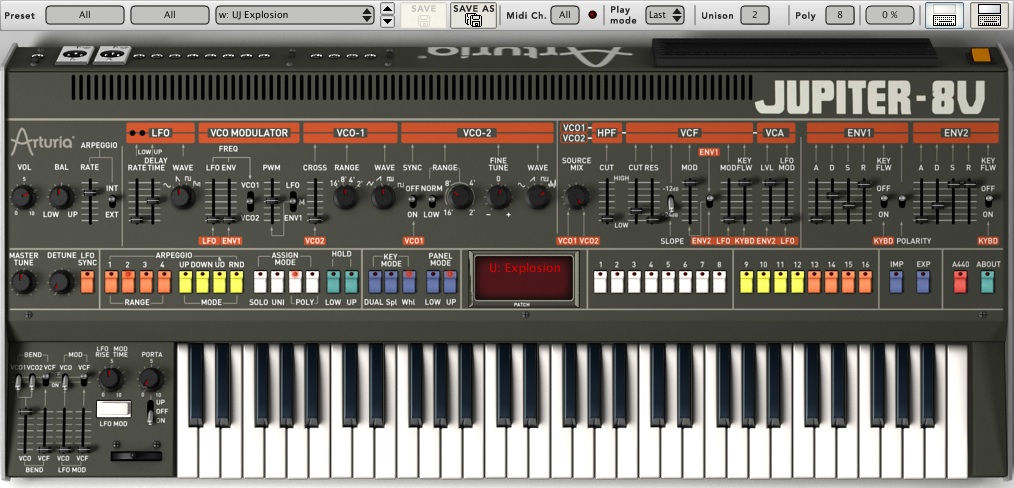The height and width of the screenshot is (488, 1014).
Task: Select patch button 8
Action: (719, 282)
